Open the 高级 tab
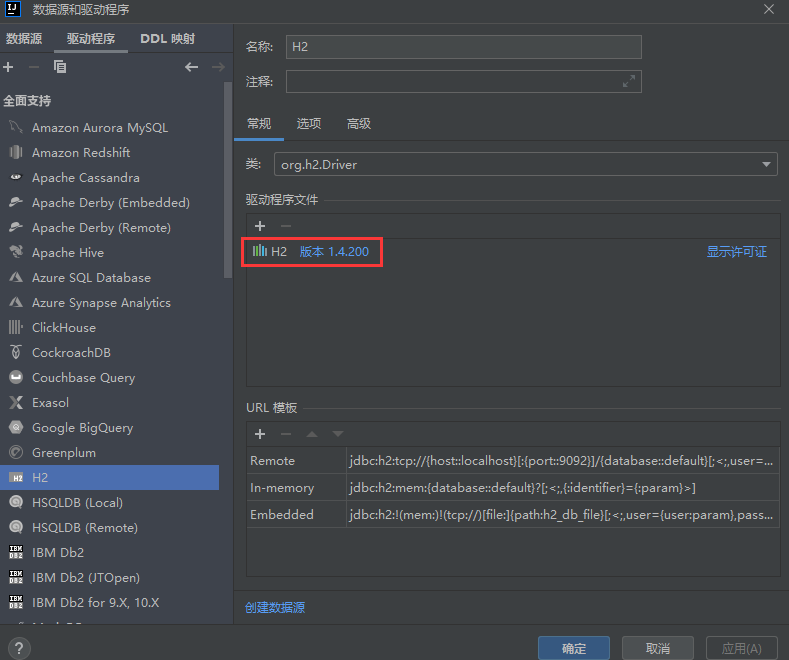The height and width of the screenshot is (660, 789). click(359, 124)
